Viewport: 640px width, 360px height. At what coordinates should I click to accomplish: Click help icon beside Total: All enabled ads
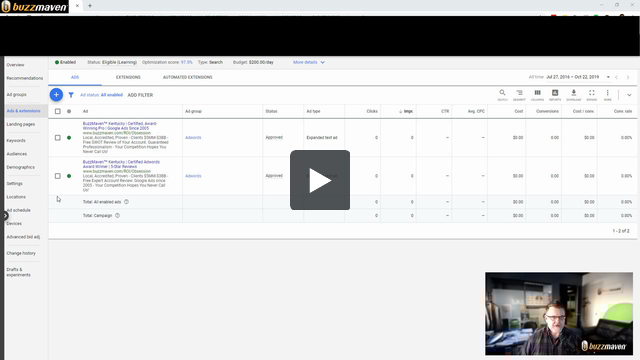[126, 202]
